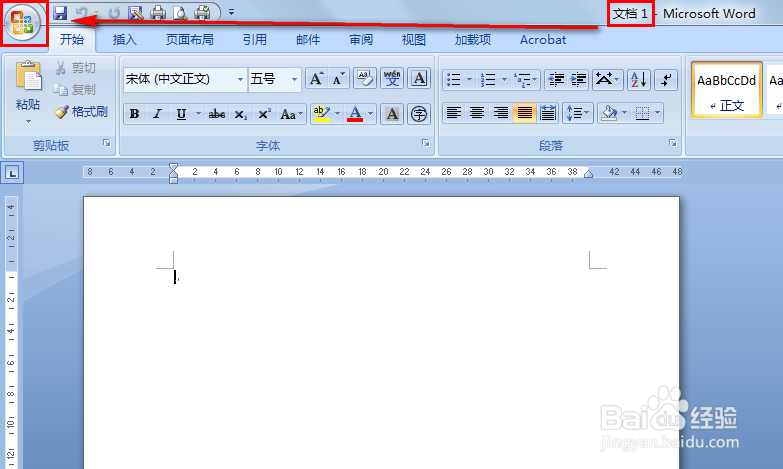Open the 页面布局 tab

(189, 39)
